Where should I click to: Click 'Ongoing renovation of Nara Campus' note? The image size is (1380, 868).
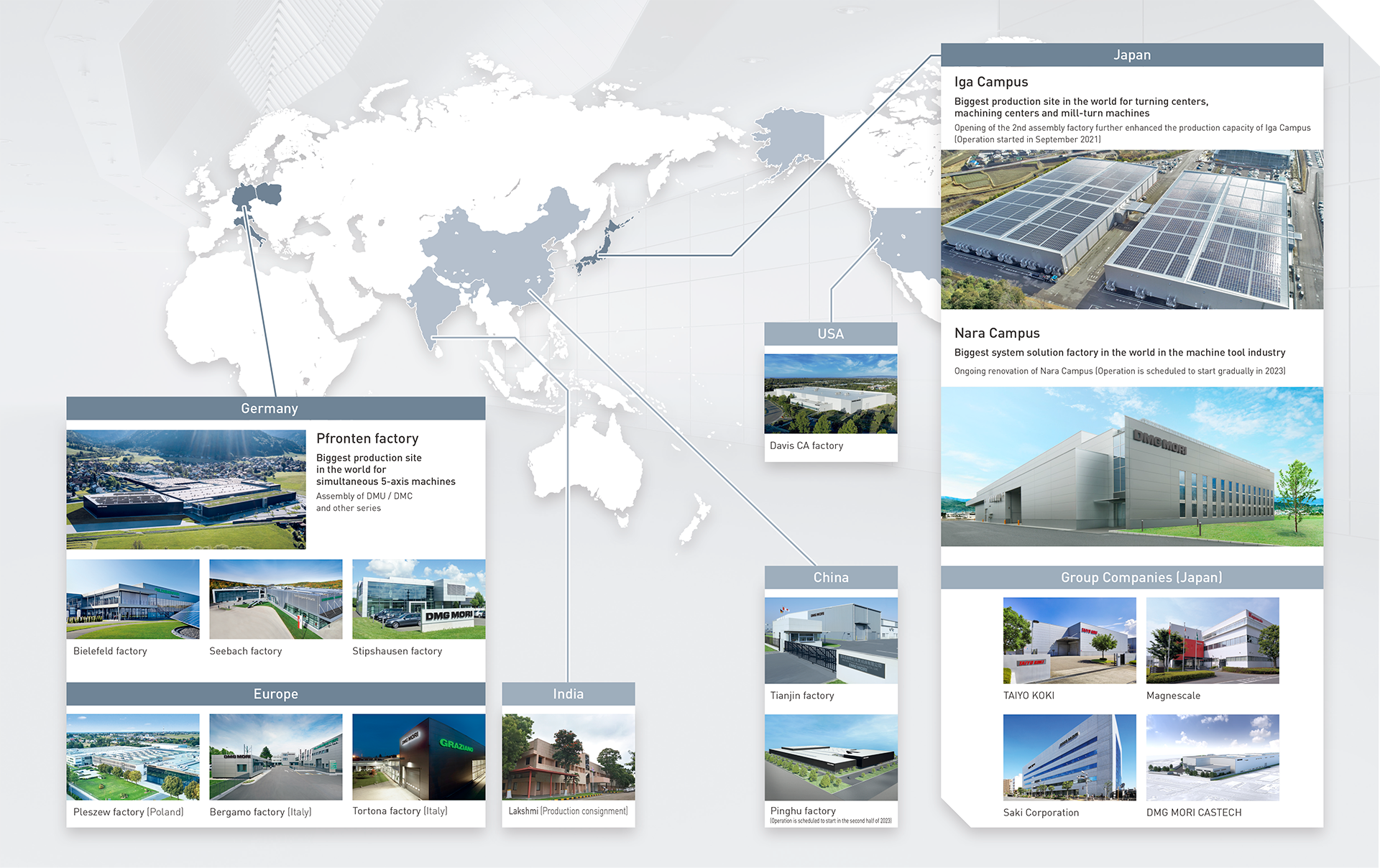click(1120, 371)
